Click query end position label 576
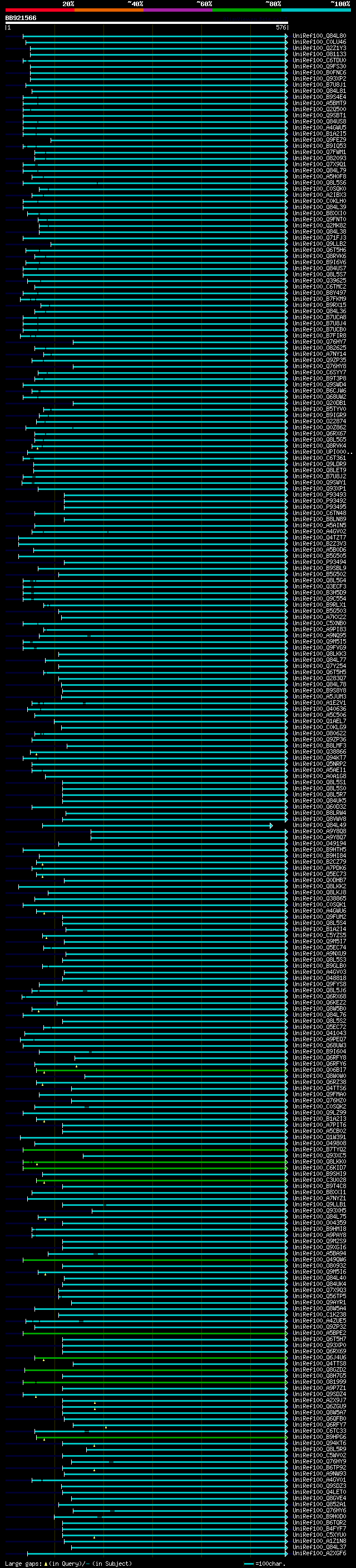Screen dimensions: 356x1568 click(281, 27)
